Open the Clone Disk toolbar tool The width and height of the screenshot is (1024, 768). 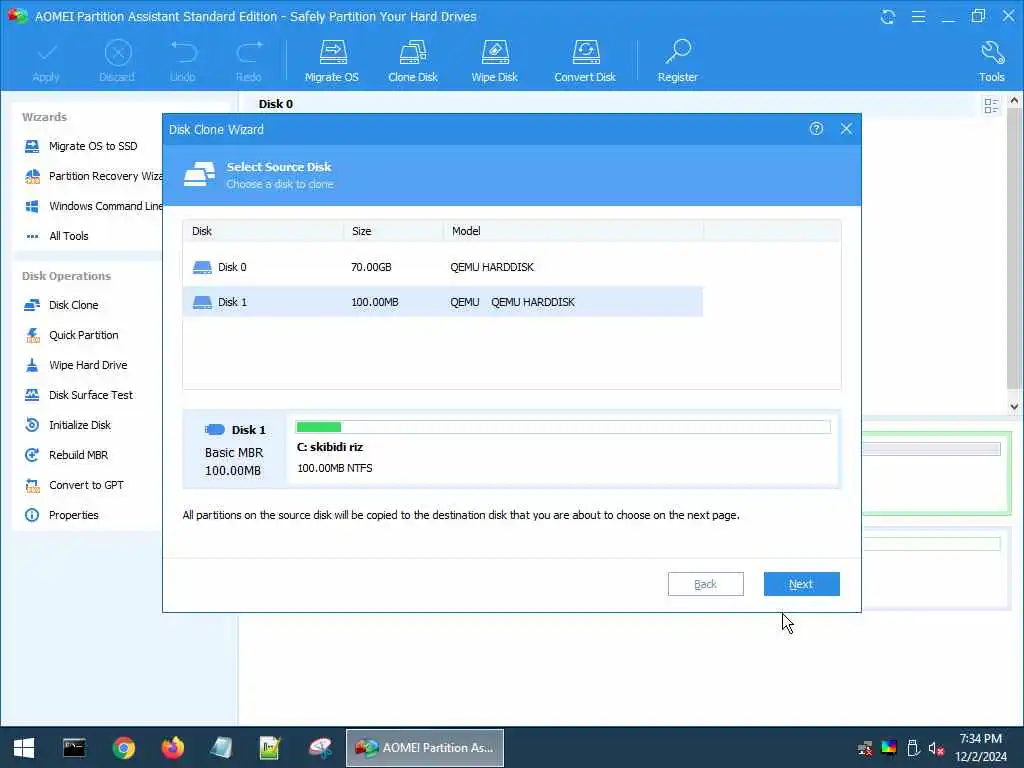413,61
